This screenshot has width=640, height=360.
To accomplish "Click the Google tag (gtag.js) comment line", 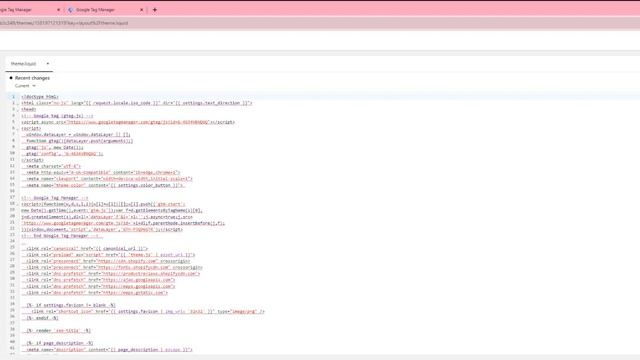I will 57,116.
